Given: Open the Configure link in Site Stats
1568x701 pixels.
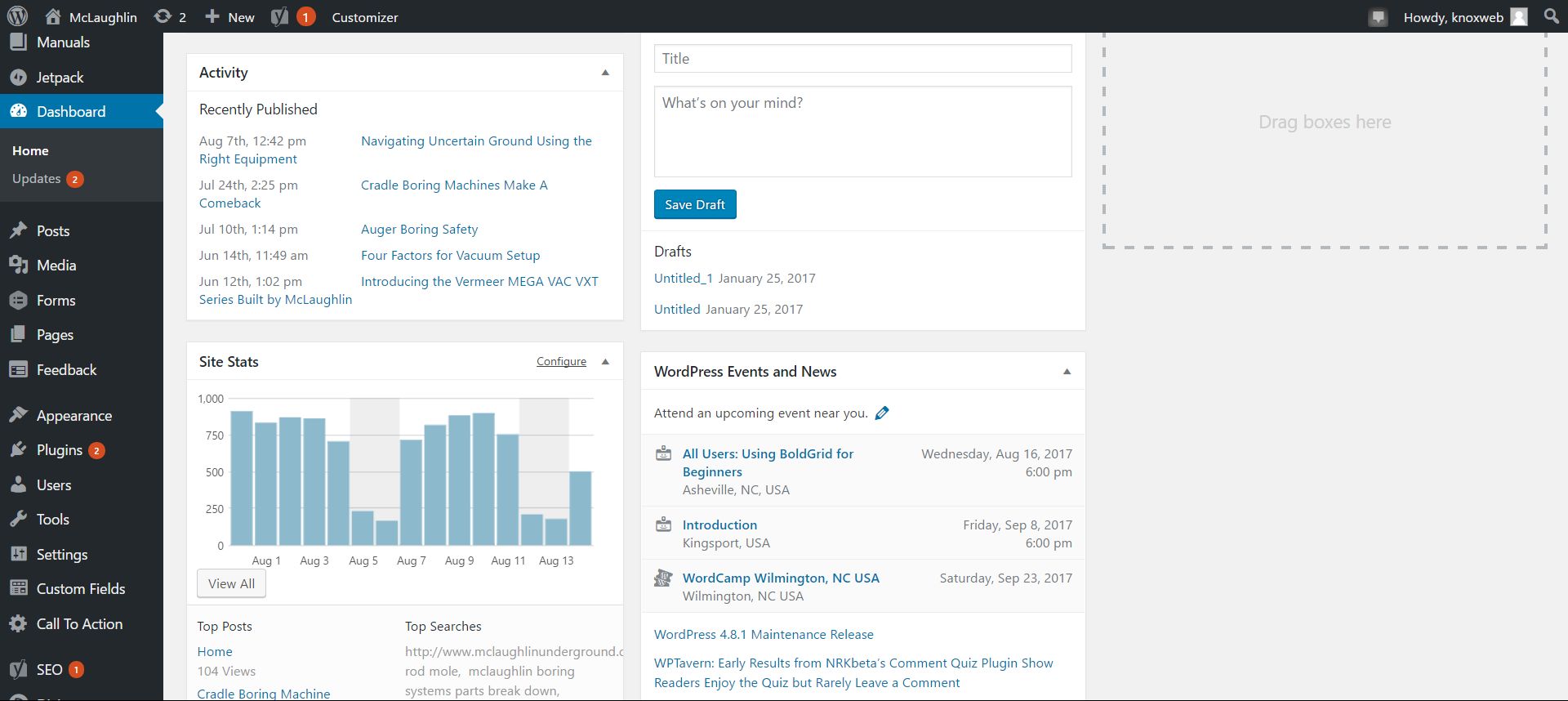Looking at the screenshot, I should (561, 362).
